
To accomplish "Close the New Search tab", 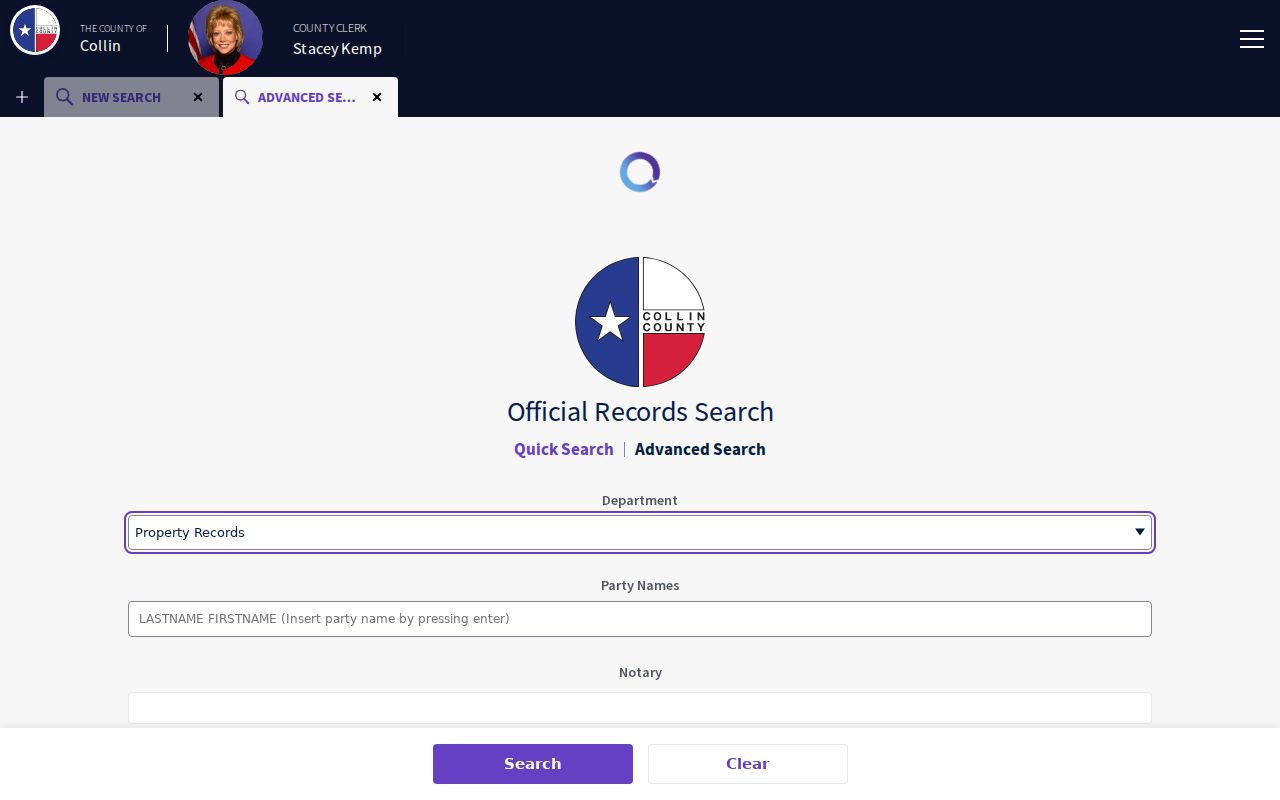I will pyautogui.click(x=198, y=97).
